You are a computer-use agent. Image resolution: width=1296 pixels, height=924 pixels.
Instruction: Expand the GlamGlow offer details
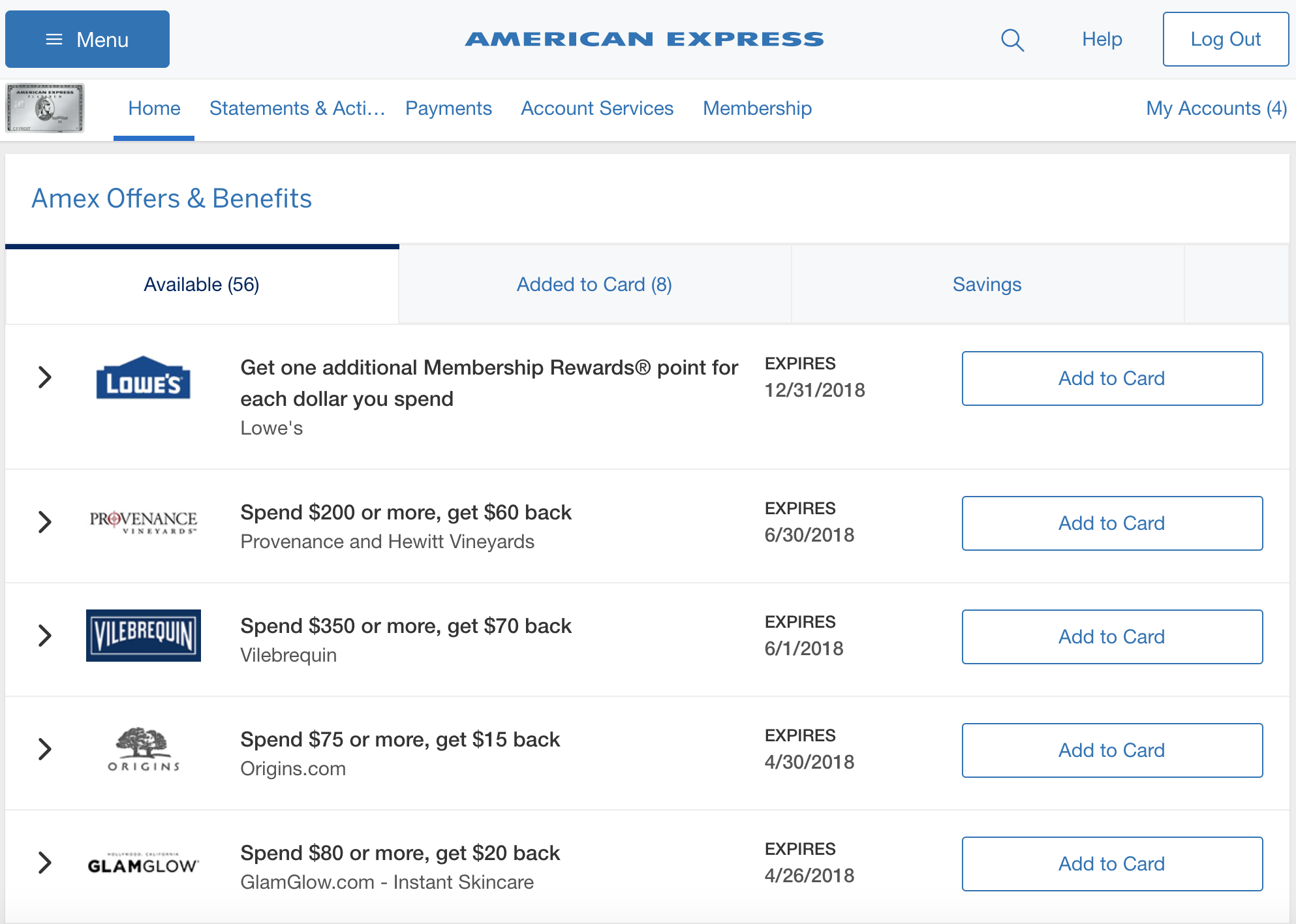(44, 863)
